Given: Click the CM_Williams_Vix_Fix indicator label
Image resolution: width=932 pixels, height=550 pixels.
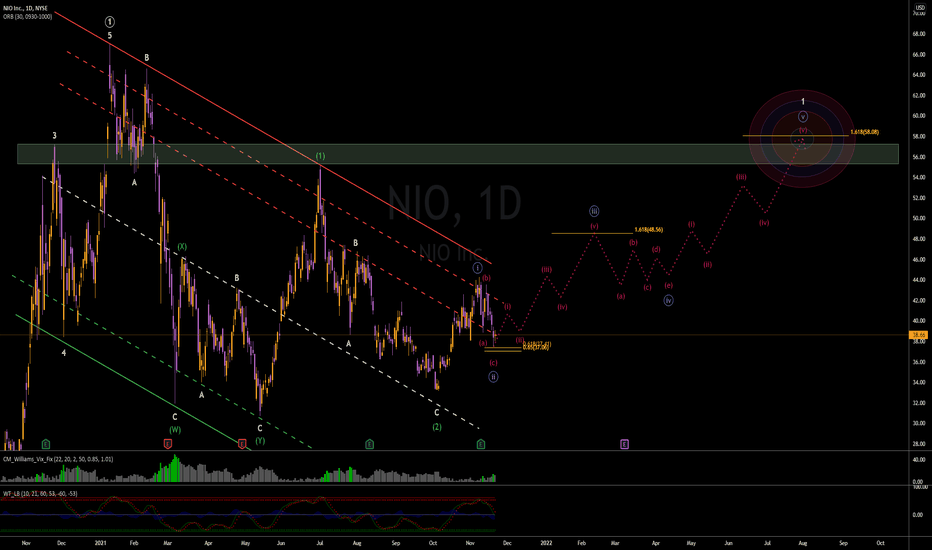Looking at the screenshot, I should [x=58, y=459].
